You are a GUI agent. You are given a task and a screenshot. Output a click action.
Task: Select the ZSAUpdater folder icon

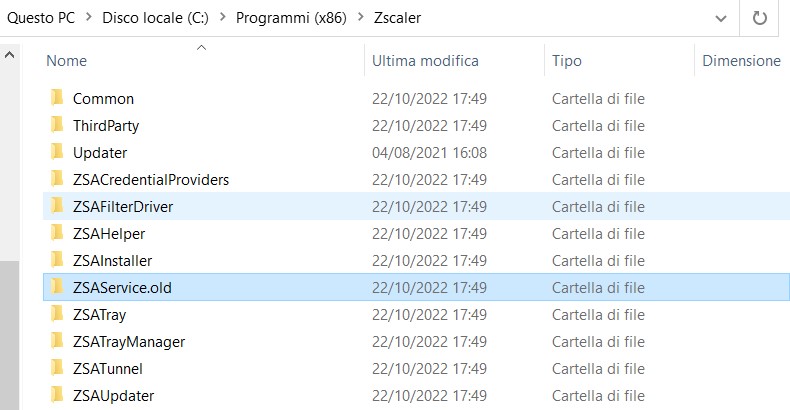click(x=57, y=395)
